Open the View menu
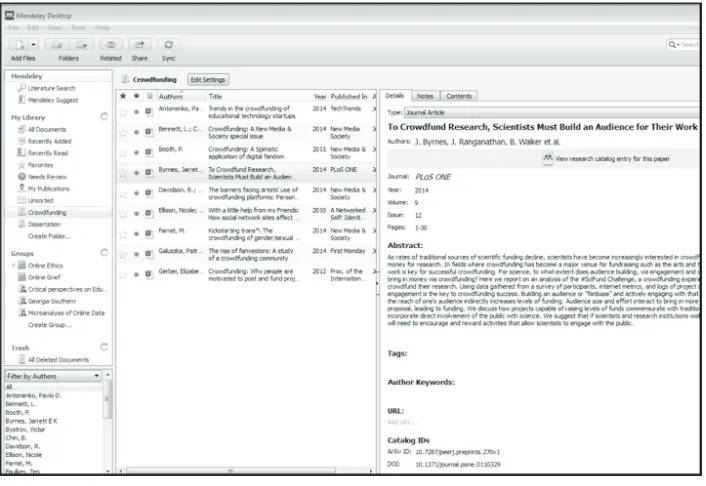The width and height of the screenshot is (706, 486). click(55, 28)
